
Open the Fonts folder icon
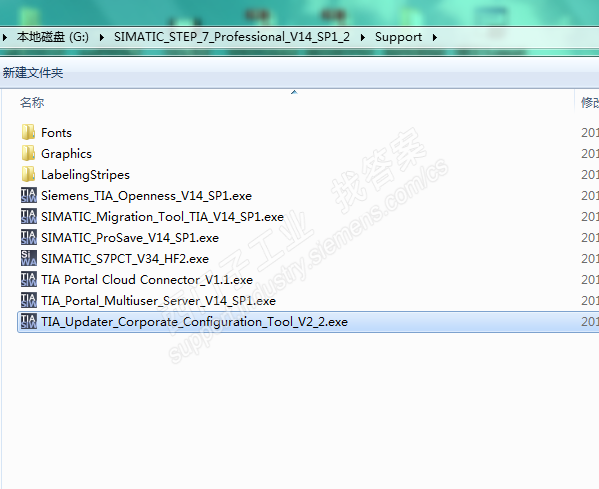(x=28, y=133)
